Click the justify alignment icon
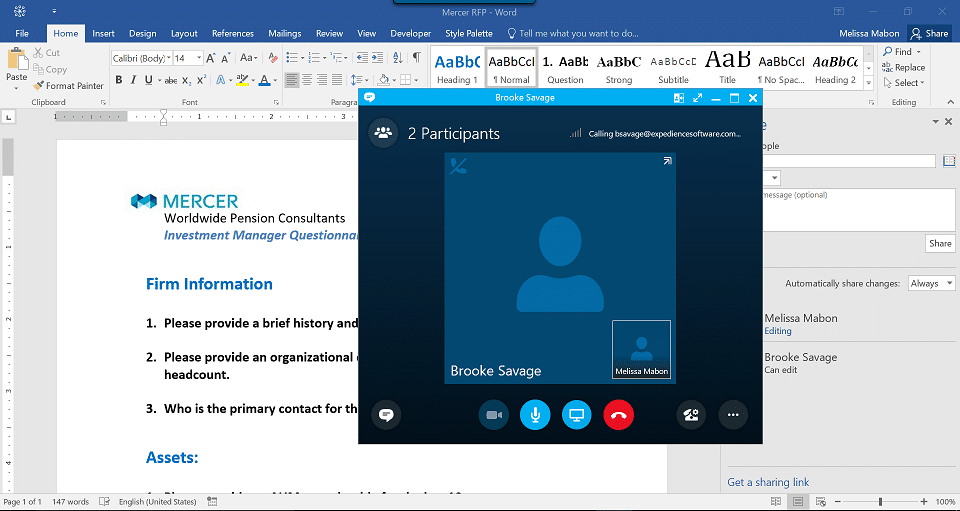 click(x=337, y=80)
